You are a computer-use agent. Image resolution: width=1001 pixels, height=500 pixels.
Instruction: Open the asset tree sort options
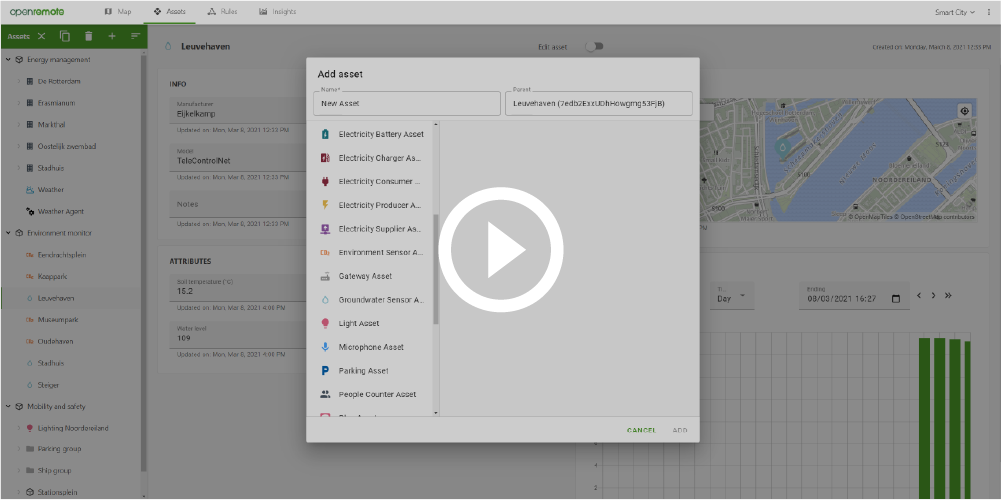pyautogui.click(x=136, y=36)
